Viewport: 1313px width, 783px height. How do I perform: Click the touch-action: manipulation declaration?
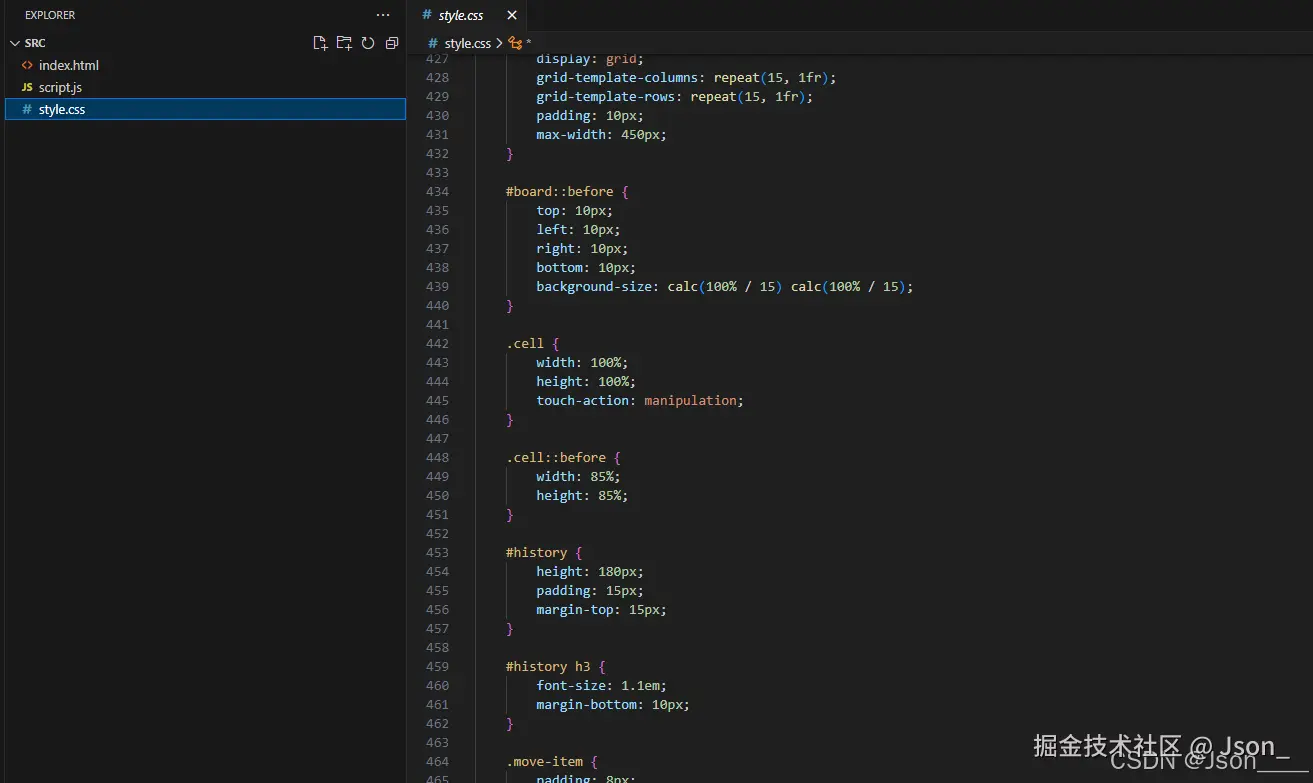pos(639,400)
